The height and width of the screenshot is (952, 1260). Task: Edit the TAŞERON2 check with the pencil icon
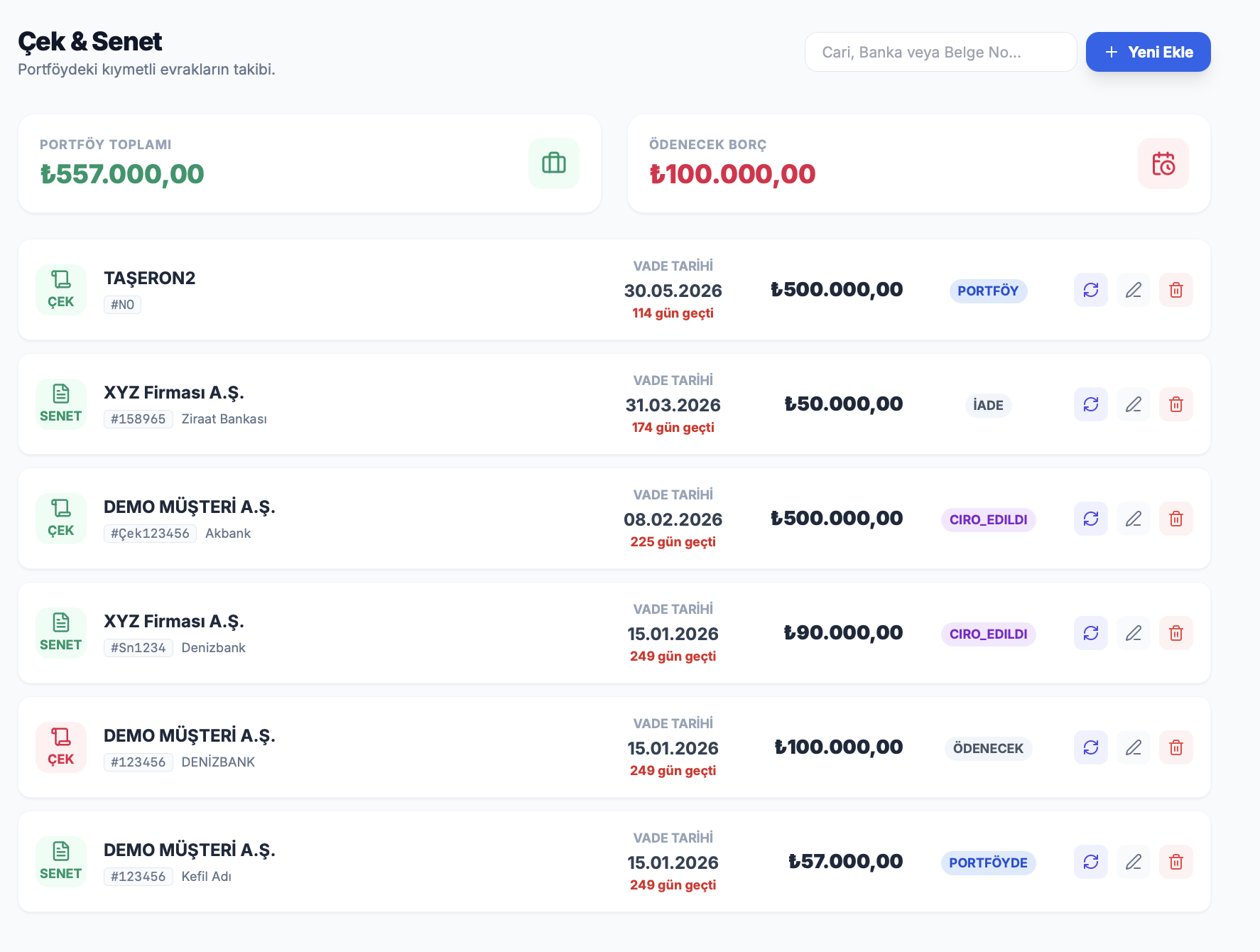tap(1133, 290)
